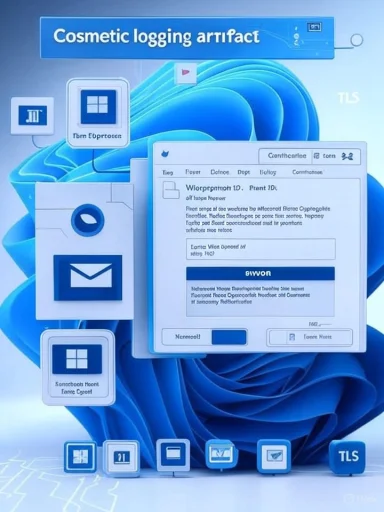Click the circle handle right of the banner
Screen dimensions: 384x512
(357, 40)
